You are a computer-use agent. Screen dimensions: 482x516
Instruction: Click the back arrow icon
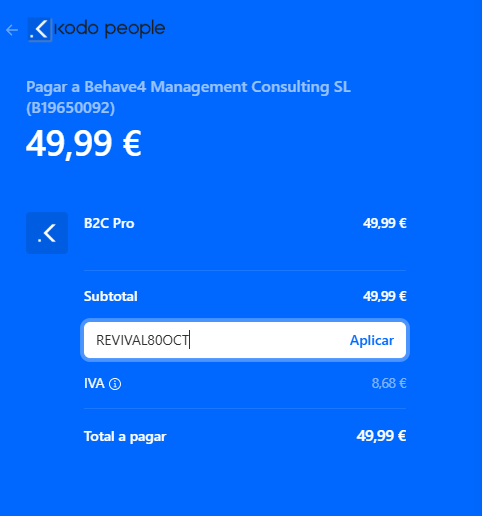coord(12,30)
